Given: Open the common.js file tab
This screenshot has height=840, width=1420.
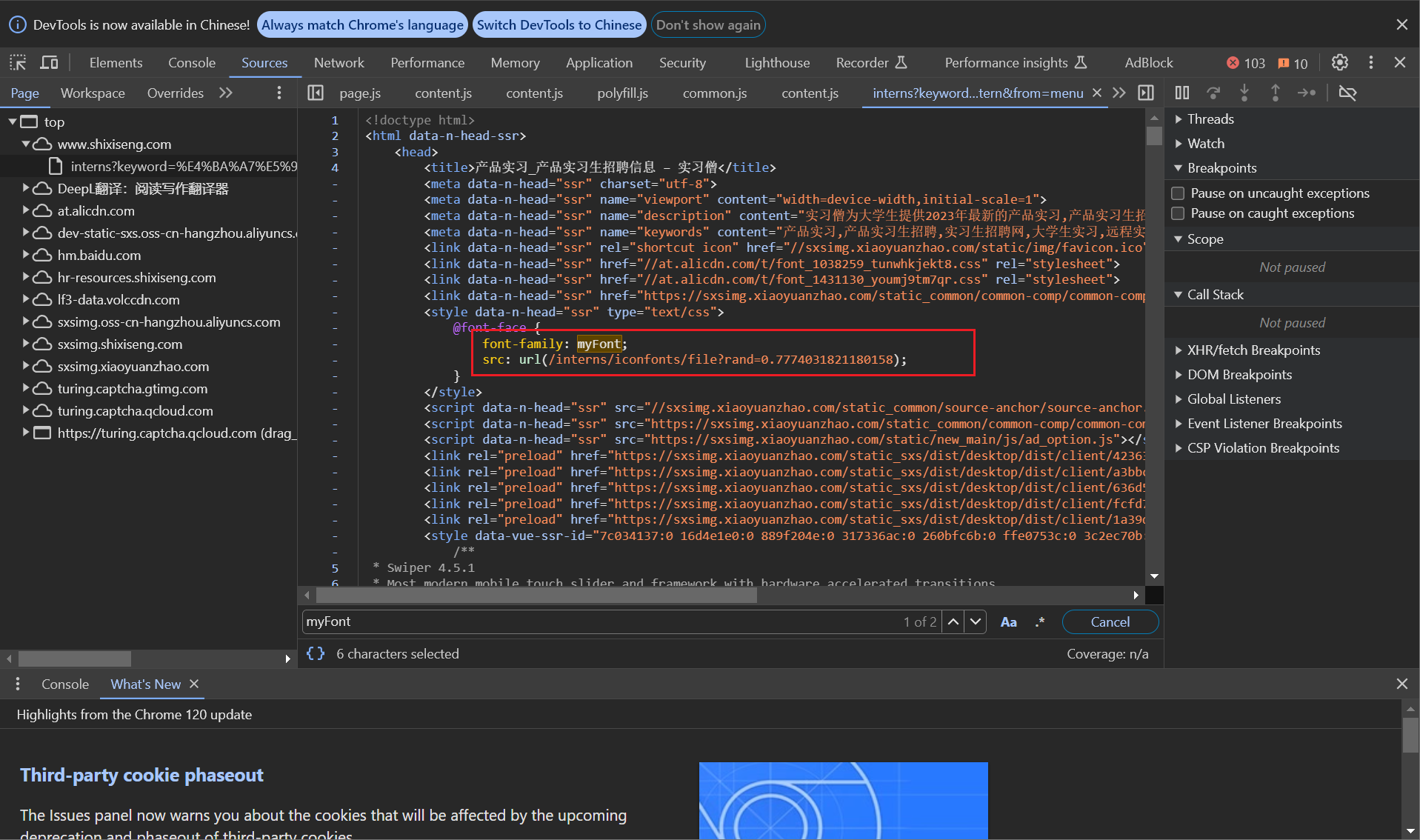Looking at the screenshot, I should tap(714, 93).
